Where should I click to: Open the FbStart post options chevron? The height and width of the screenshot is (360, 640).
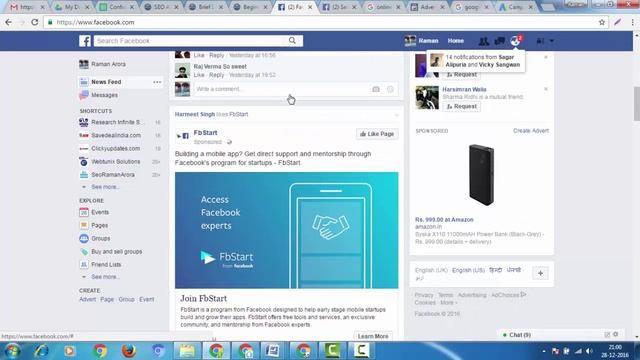click(396, 115)
